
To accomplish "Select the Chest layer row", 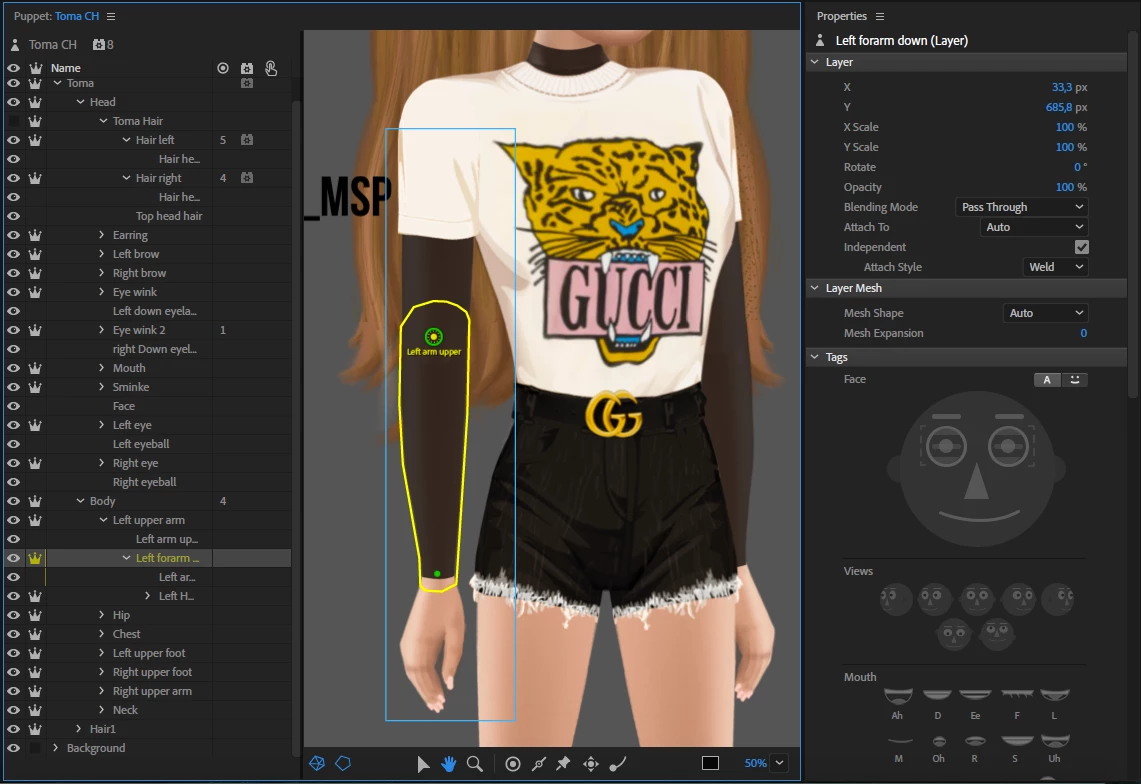I will (148, 634).
